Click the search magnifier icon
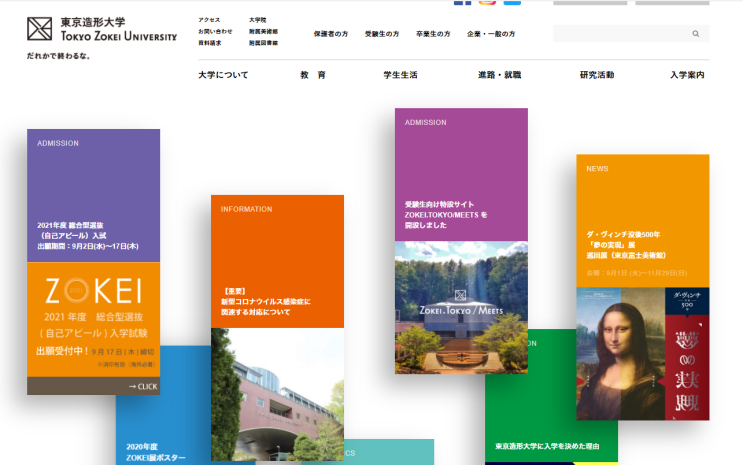The width and height of the screenshot is (743, 465). tap(696, 34)
